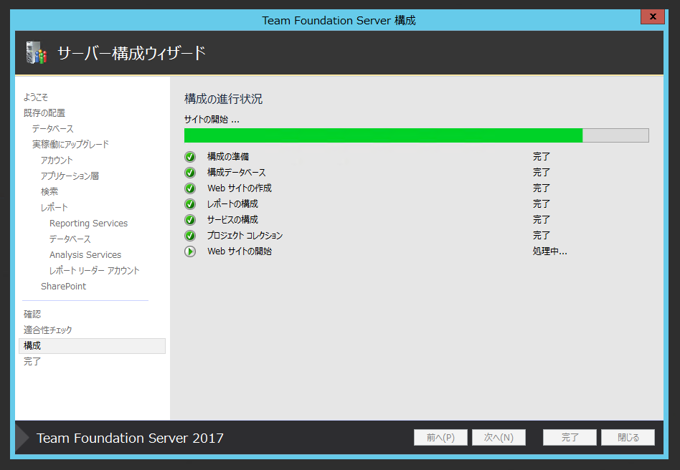Click the 構成データベース task label

coord(236,173)
